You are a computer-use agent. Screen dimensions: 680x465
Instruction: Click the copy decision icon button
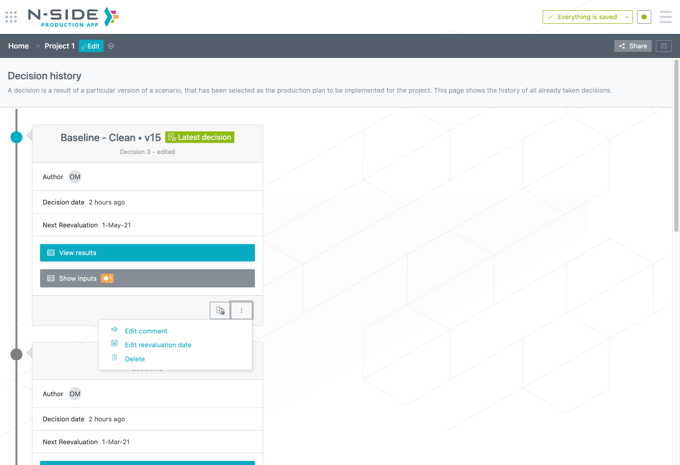(x=220, y=311)
